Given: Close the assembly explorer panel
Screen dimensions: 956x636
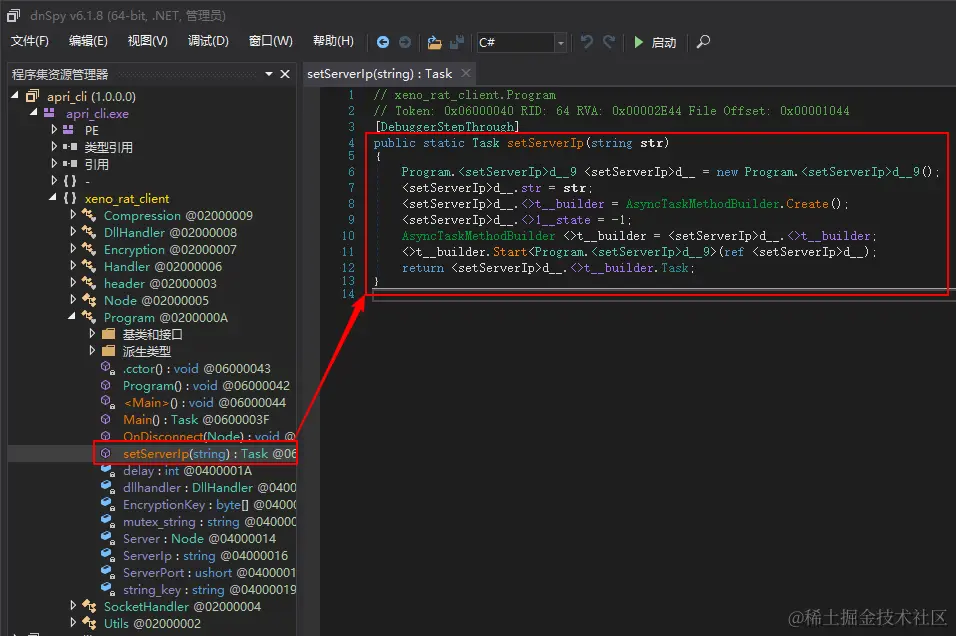Looking at the screenshot, I should point(285,74).
